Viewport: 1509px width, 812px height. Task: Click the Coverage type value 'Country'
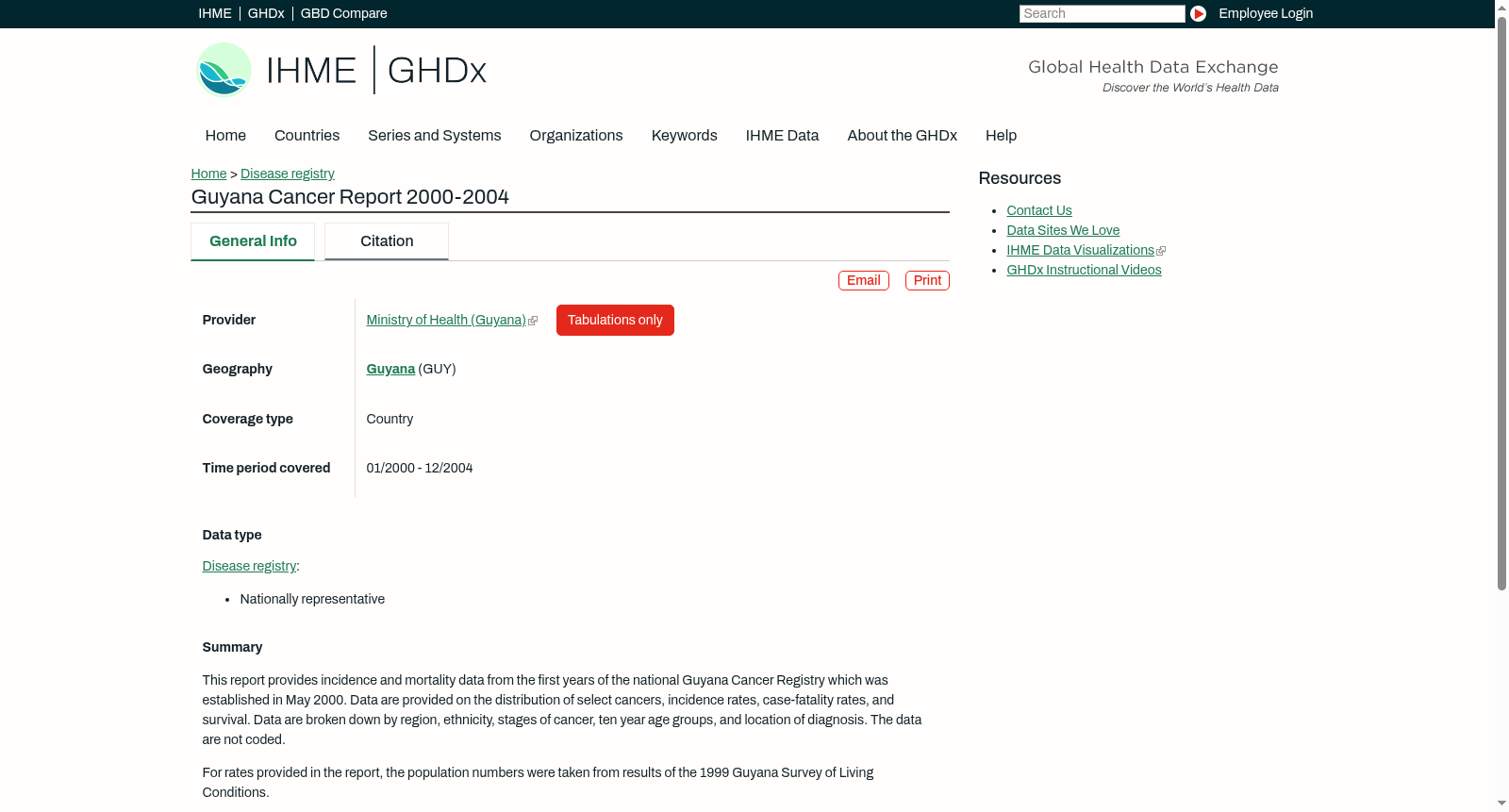[390, 419]
